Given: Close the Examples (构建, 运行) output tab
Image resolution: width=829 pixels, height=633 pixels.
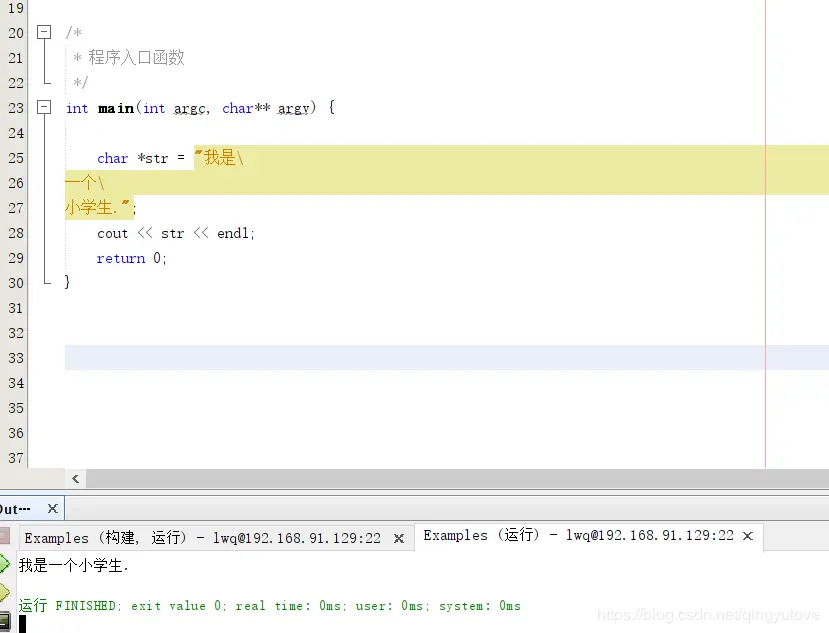Looking at the screenshot, I should click(x=399, y=538).
